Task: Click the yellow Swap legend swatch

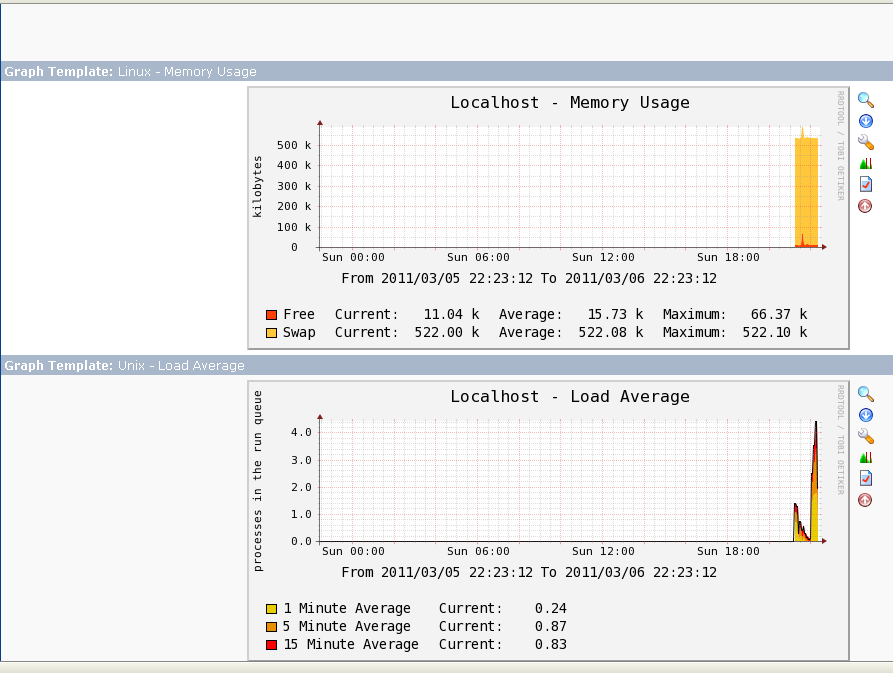Action: point(272,333)
